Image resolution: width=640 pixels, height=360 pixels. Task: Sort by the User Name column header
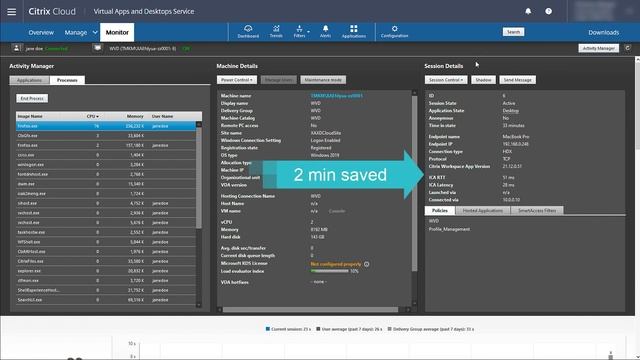pos(162,116)
